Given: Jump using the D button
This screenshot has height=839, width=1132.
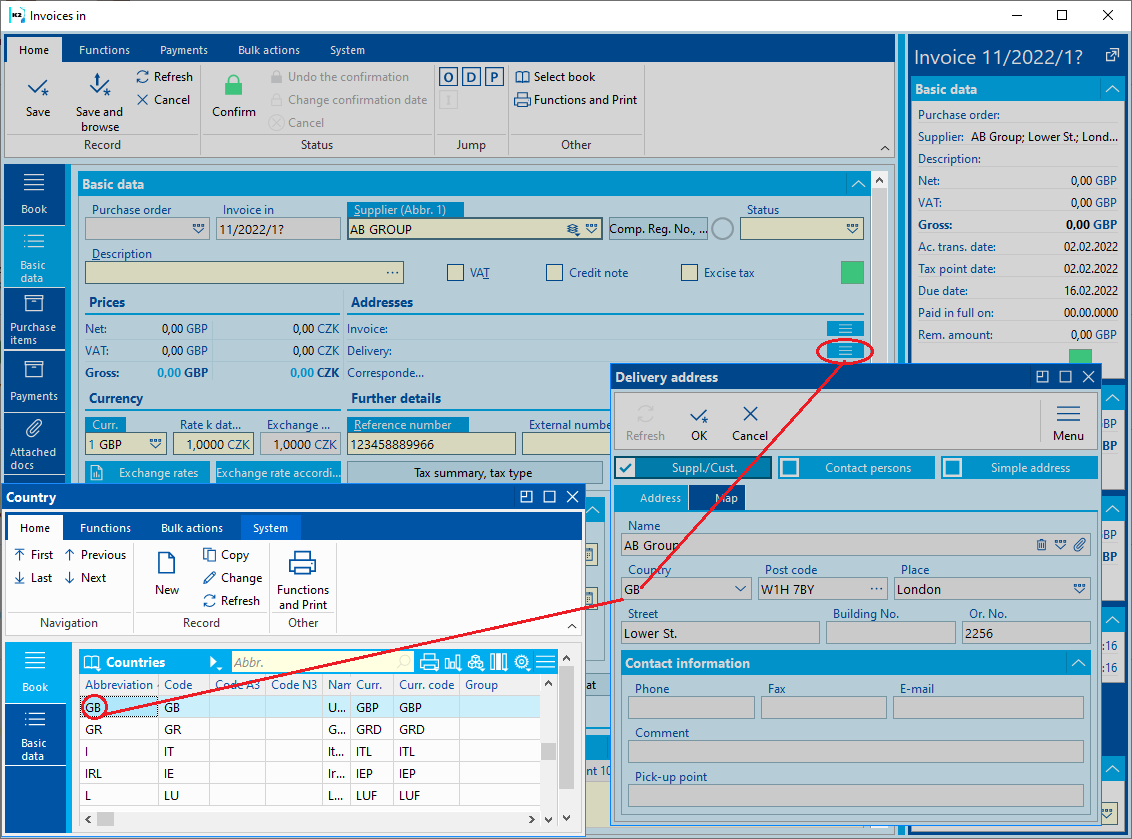Looking at the screenshot, I should [x=471, y=77].
